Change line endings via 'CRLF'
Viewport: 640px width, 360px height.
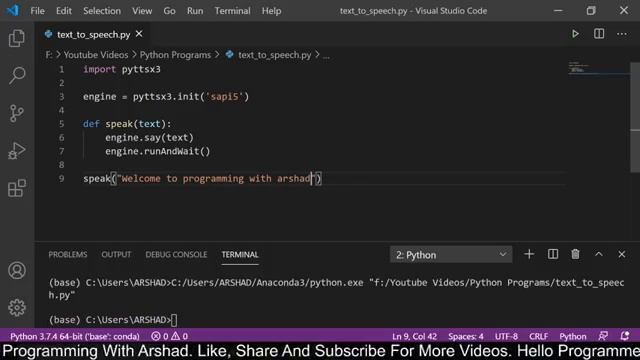click(538, 336)
